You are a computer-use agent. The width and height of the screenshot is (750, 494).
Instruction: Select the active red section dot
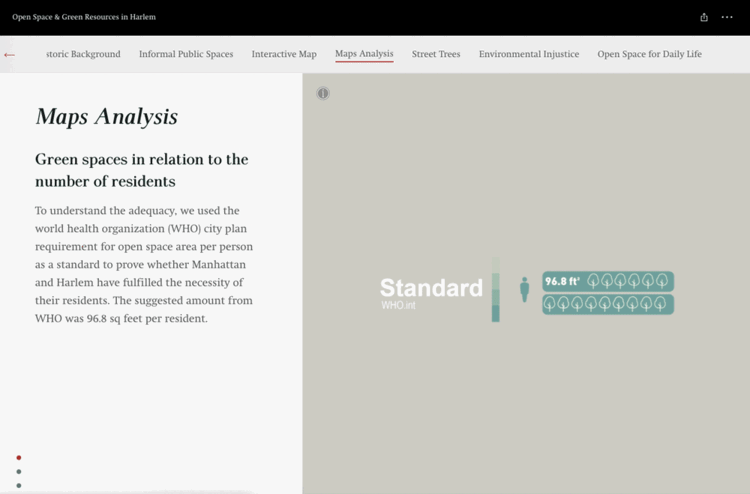tap(19, 458)
